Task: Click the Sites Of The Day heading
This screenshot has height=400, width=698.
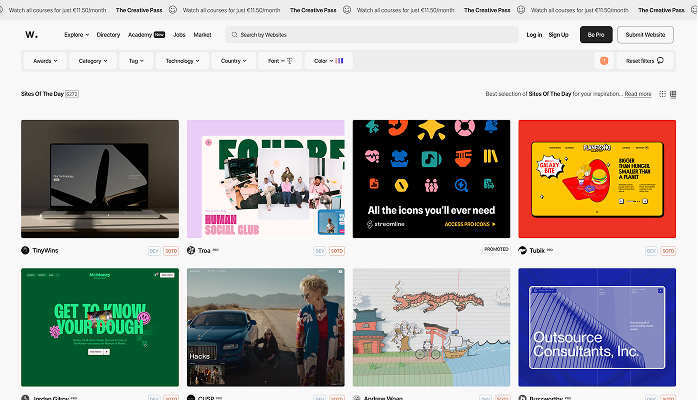Action: (42, 94)
